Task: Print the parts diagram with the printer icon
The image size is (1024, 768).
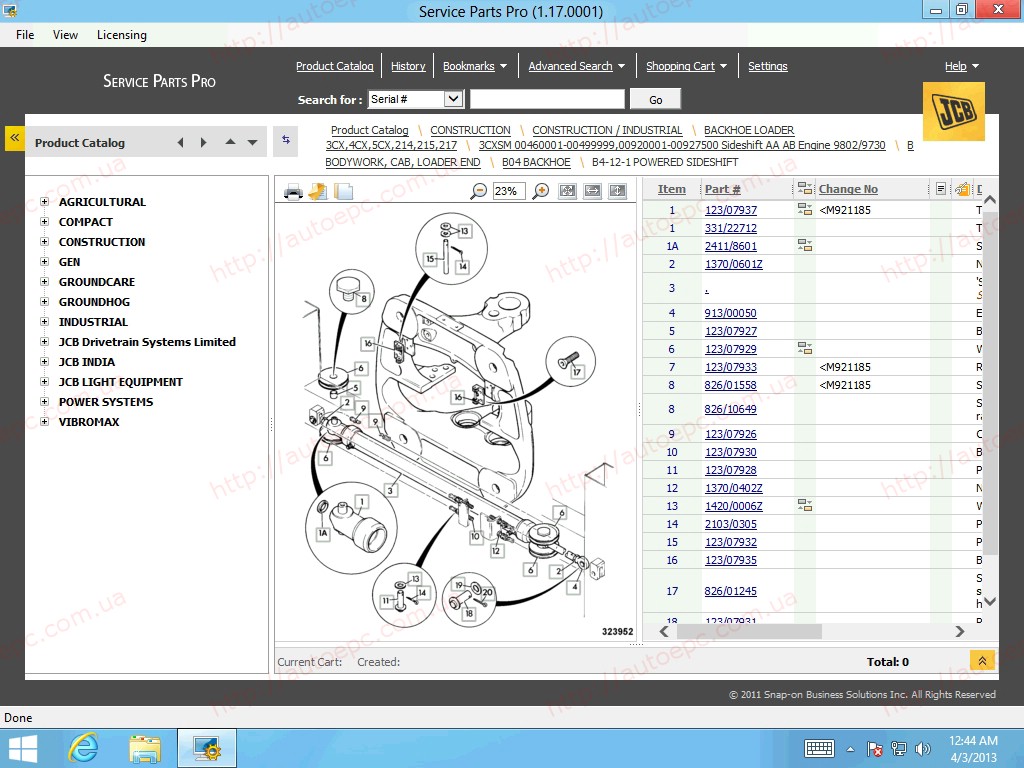Action: coord(293,191)
